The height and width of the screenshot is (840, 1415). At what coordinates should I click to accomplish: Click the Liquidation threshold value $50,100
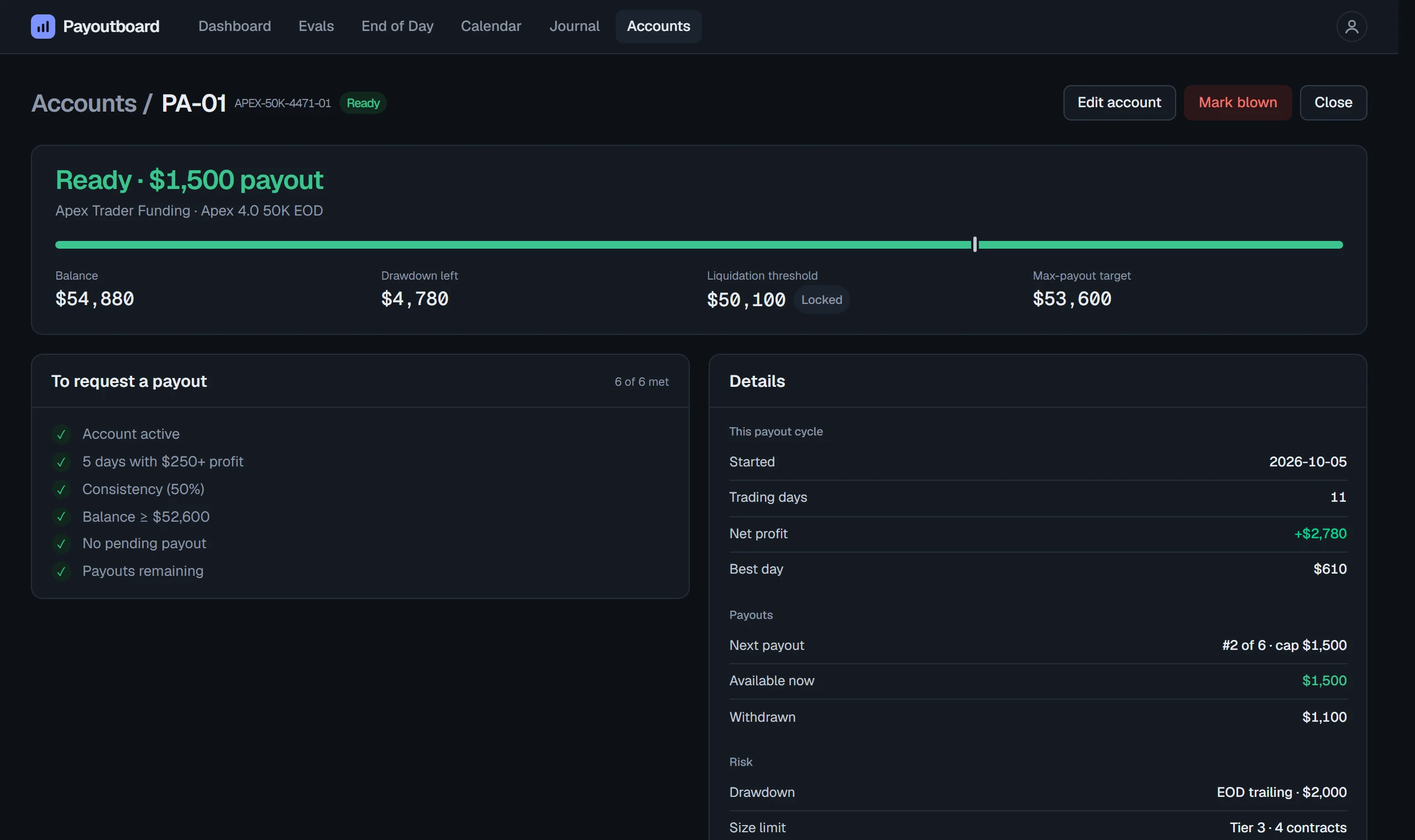pyautogui.click(x=746, y=300)
